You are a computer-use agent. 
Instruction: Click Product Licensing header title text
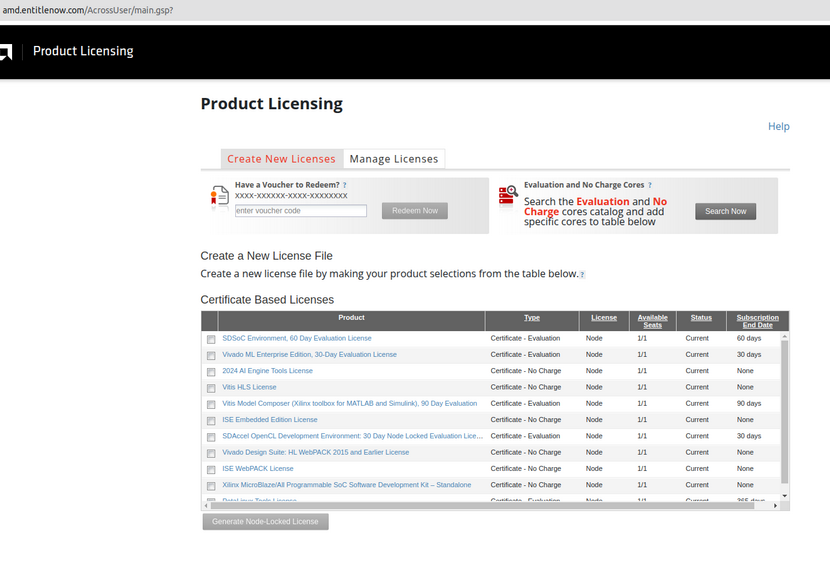pyautogui.click(x=83, y=51)
